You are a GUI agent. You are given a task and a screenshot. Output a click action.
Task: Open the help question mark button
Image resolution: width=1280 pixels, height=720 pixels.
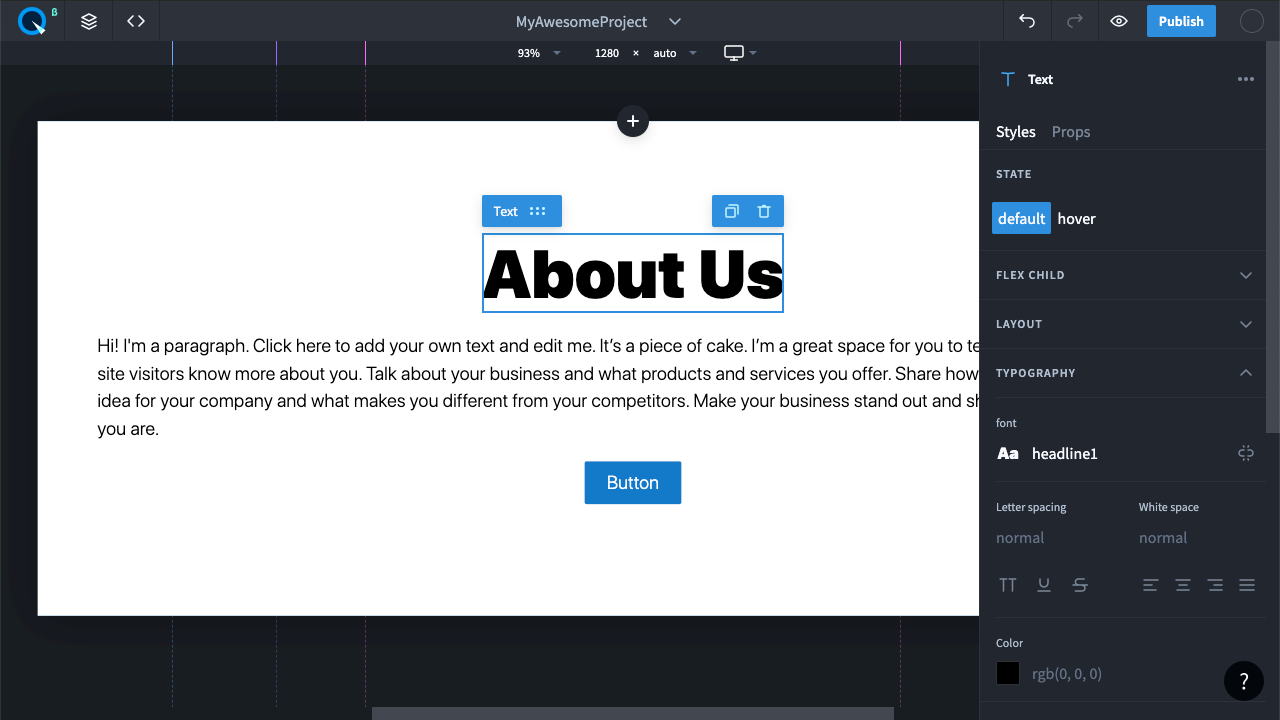click(x=1243, y=681)
